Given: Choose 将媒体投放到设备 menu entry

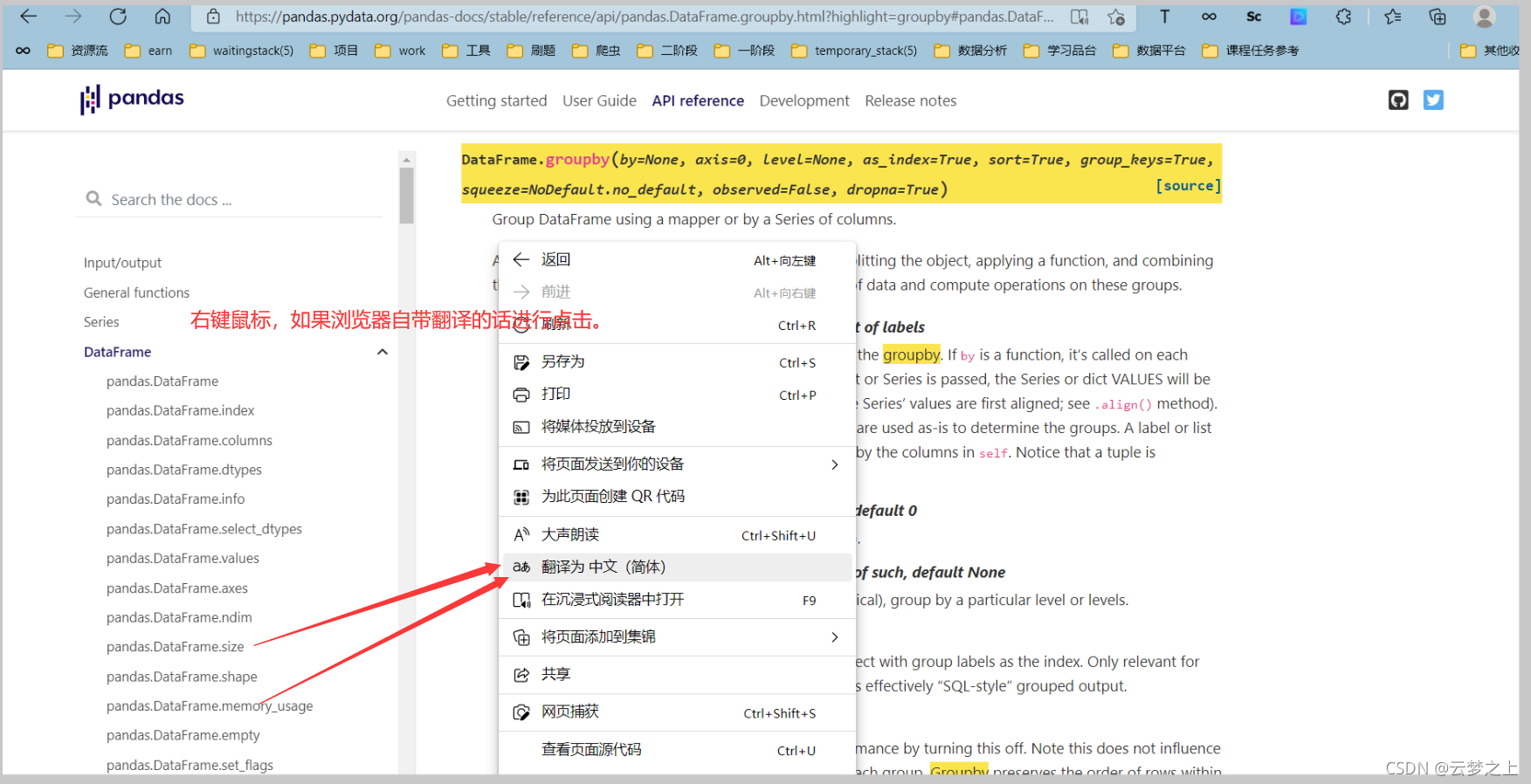Looking at the screenshot, I should click(x=677, y=426).
